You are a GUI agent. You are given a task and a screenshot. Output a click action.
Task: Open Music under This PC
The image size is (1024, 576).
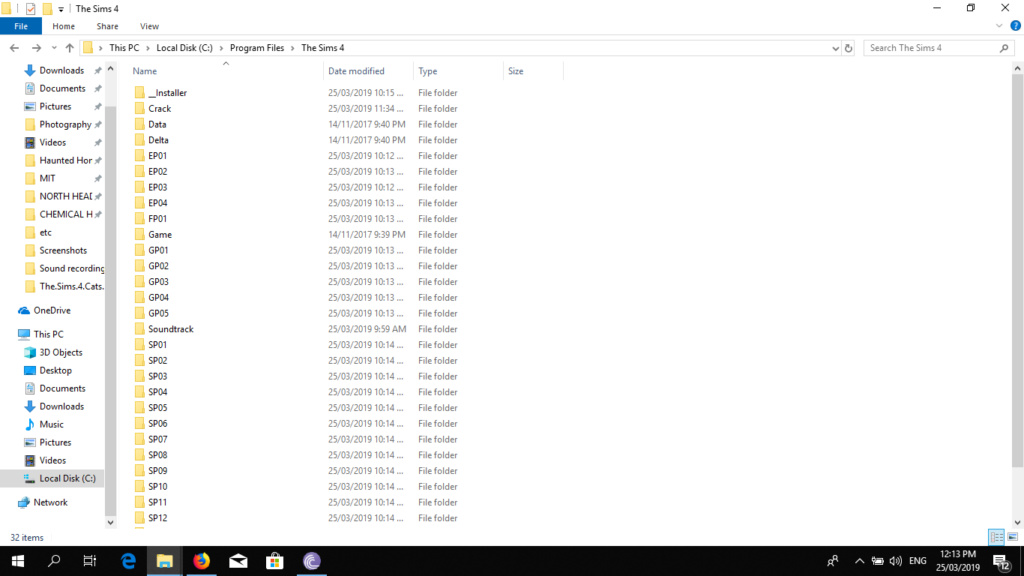coord(51,424)
